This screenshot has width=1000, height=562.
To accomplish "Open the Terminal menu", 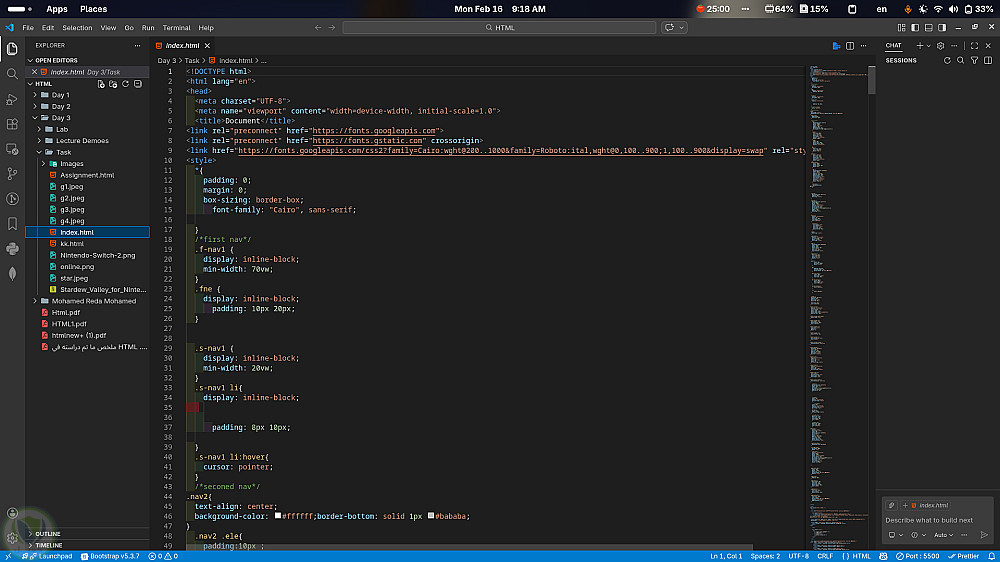I will click(x=176, y=28).
